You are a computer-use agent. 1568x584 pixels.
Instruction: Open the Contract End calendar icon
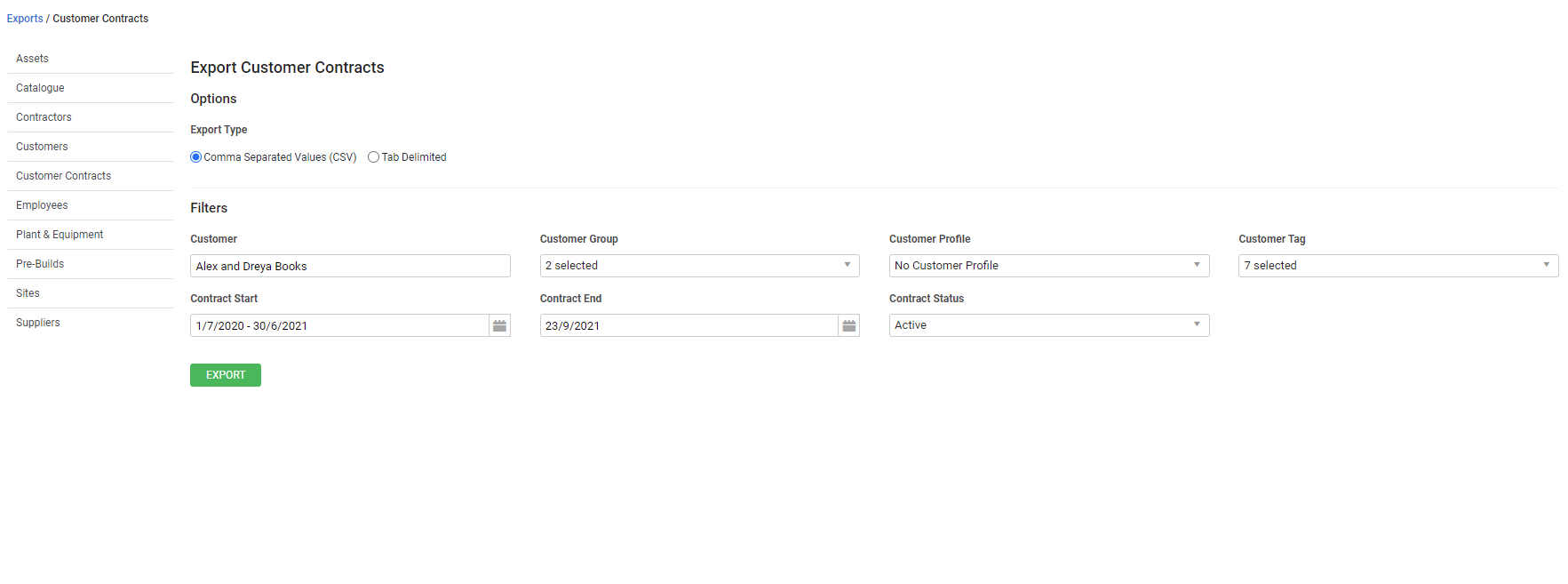[x=849, y=325]
